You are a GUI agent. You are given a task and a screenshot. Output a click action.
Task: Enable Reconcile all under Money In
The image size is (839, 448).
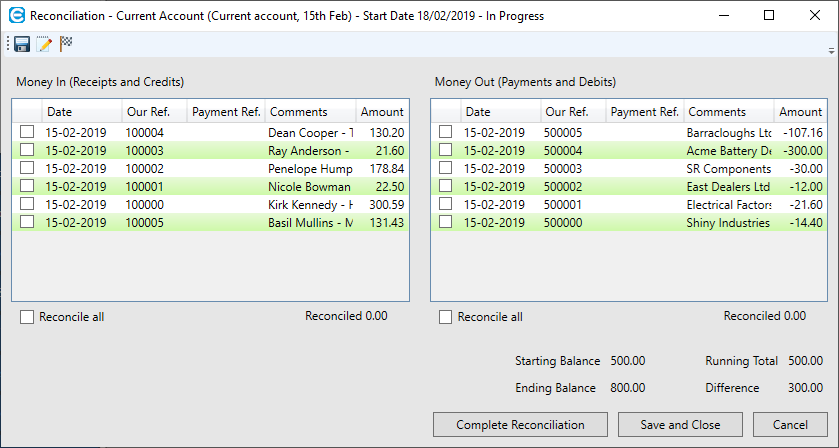pyautogui.click(x=27, y=317)
